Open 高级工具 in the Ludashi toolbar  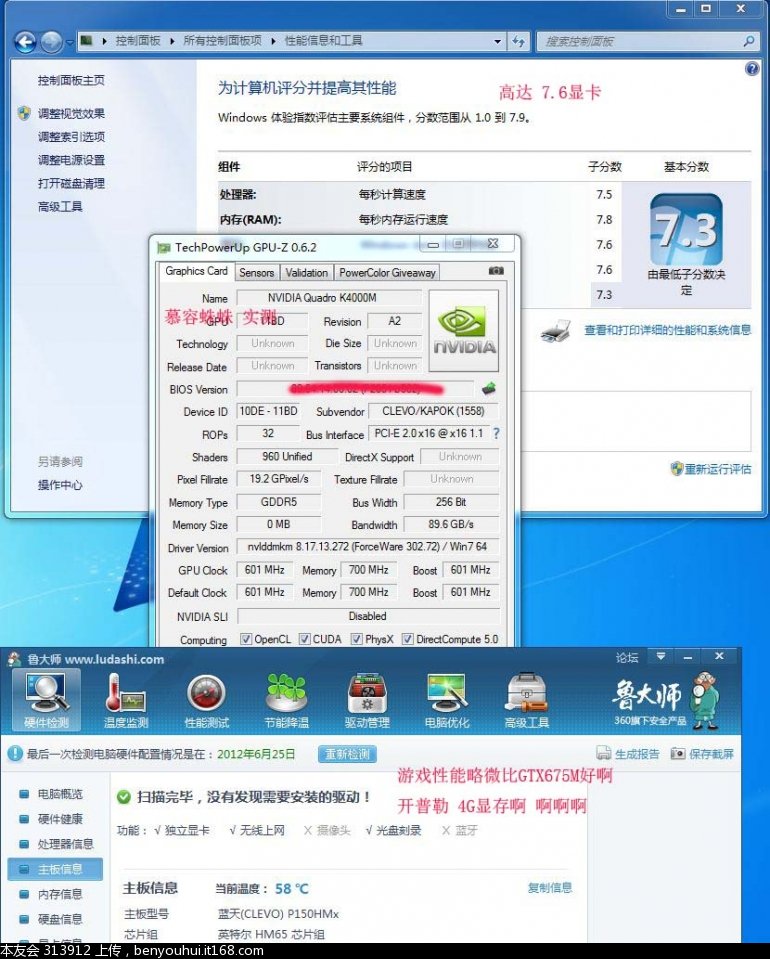click(527, 701)
